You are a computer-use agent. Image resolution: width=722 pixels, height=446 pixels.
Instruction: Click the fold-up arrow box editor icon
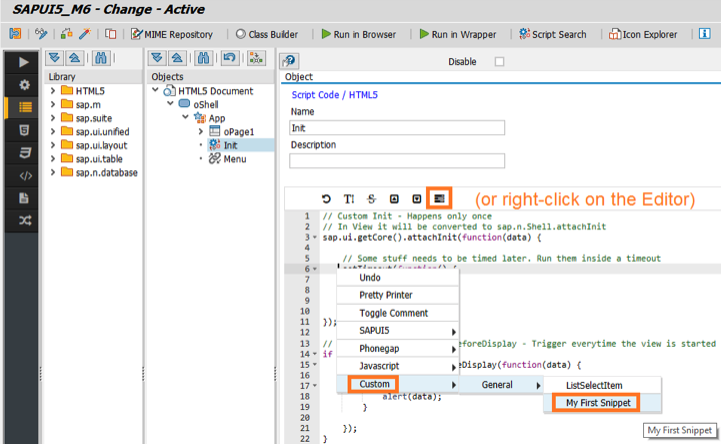click(394, 198)
